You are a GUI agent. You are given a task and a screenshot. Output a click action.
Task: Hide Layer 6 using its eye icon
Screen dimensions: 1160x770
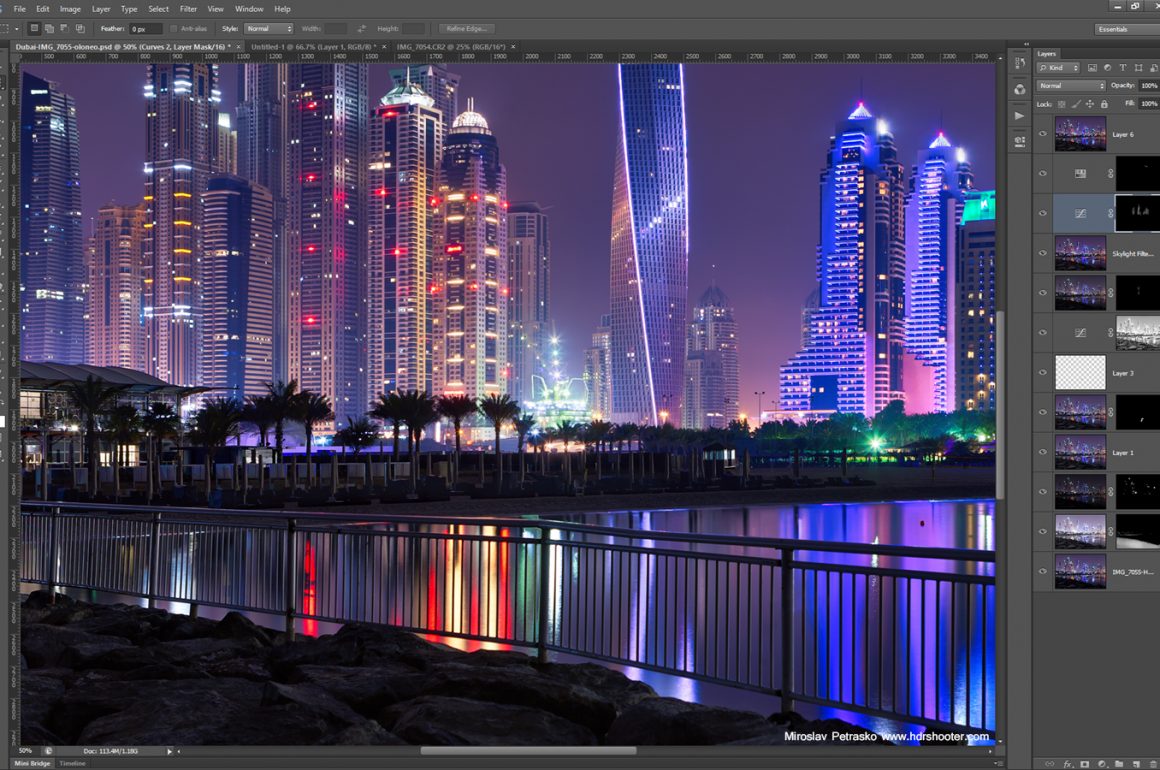[1042, 134]
